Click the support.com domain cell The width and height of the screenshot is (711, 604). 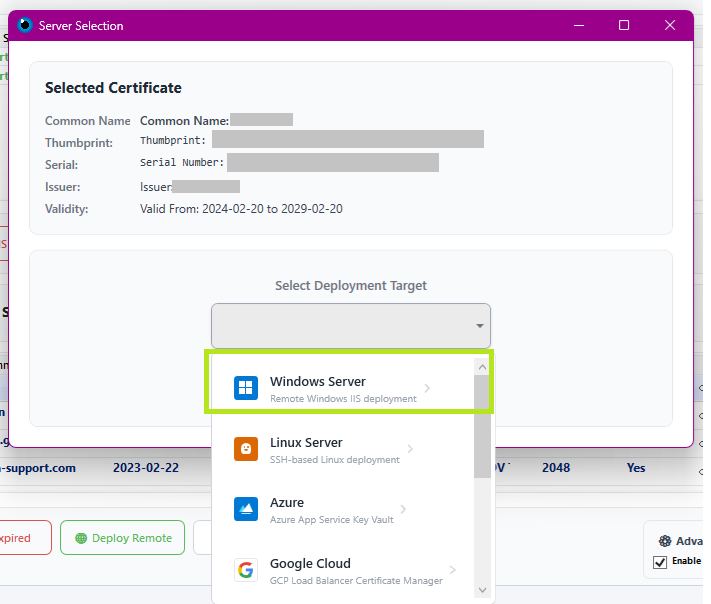click(x=38, y=468)
